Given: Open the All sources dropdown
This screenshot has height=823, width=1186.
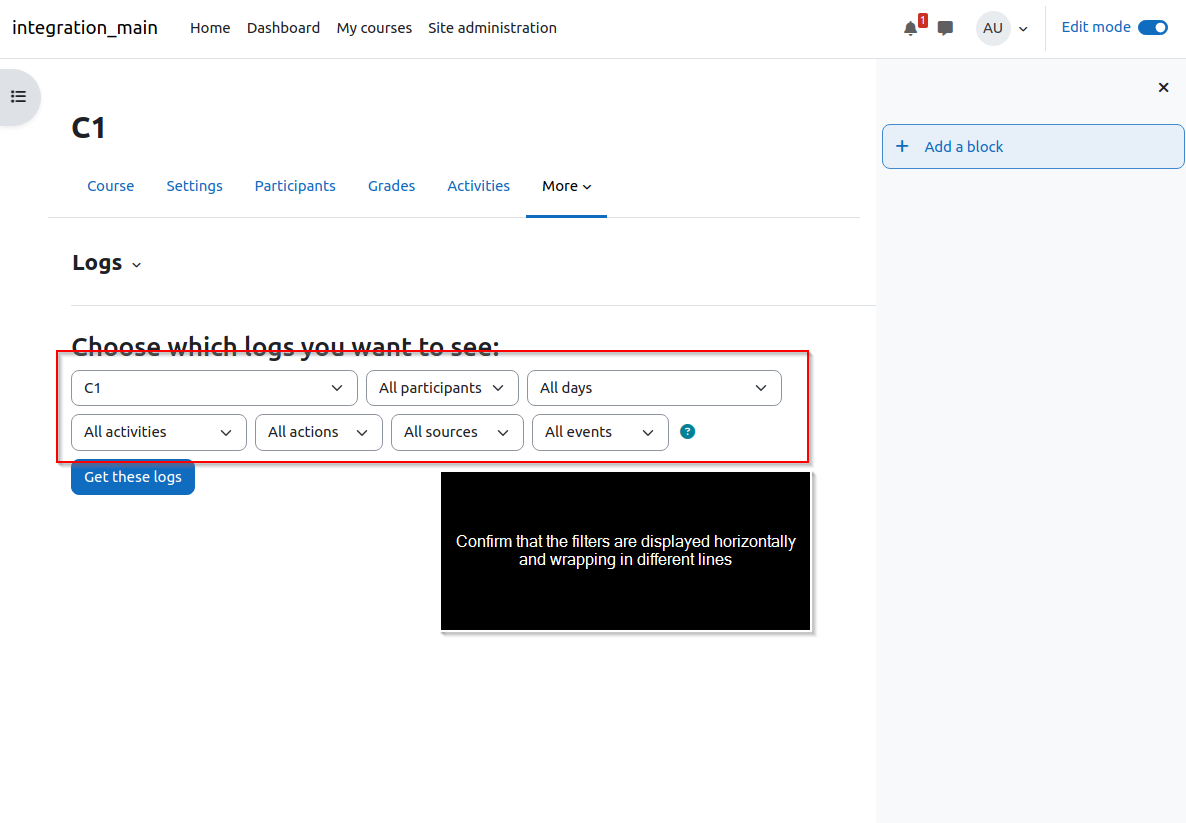Looking at the screenshot, I should tap(457, 432).
